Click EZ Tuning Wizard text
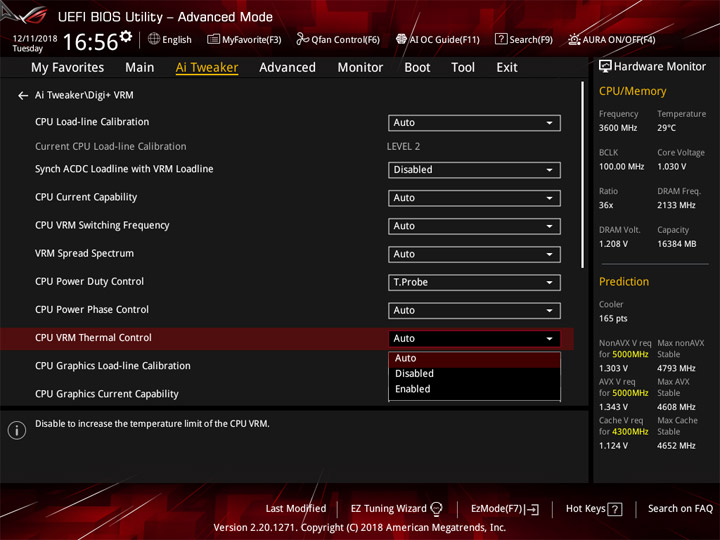 click(388, 509)
